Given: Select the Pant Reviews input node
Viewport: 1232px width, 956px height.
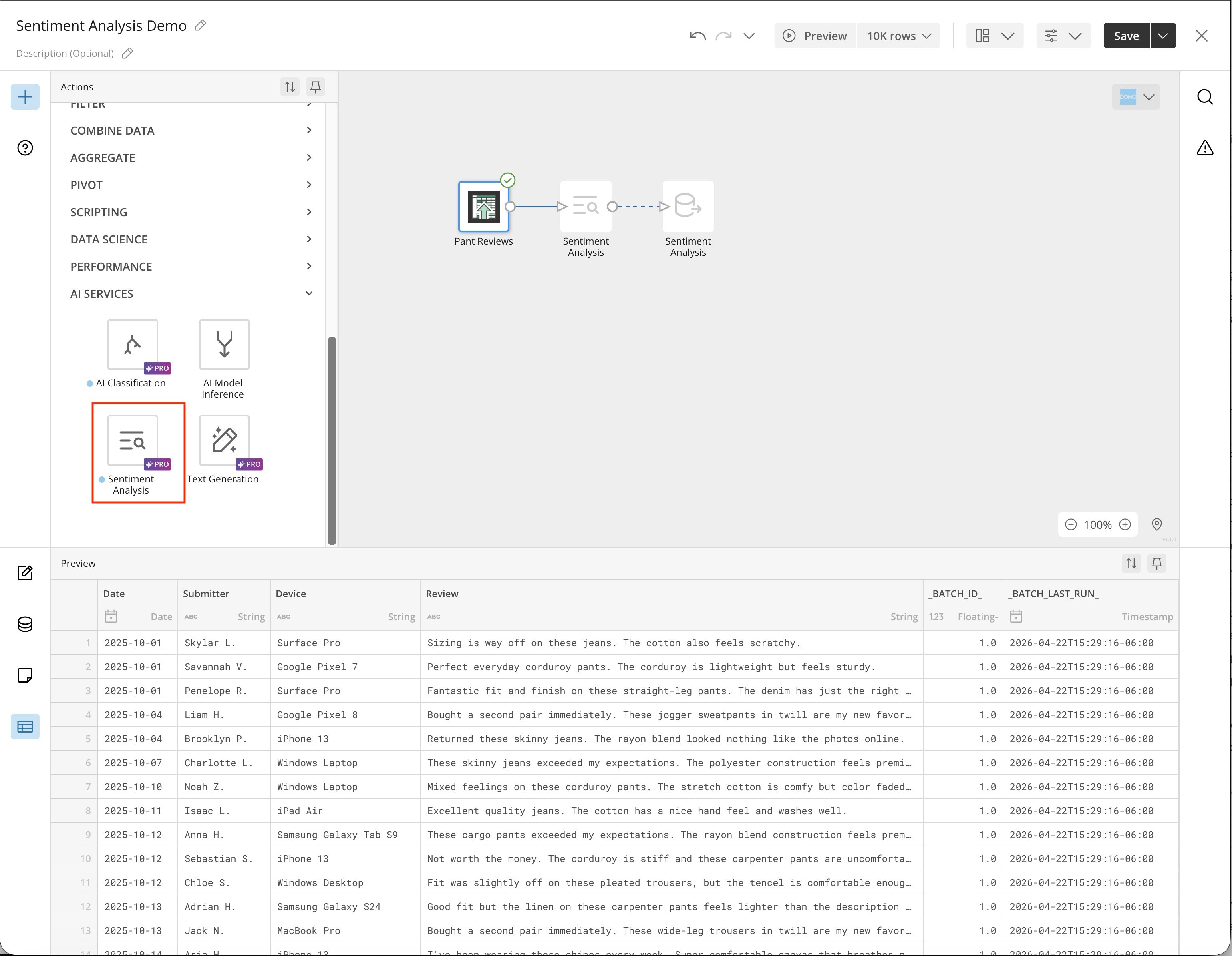Looking at the screenshot, I should pyautogui.click(x=483, y=207).
